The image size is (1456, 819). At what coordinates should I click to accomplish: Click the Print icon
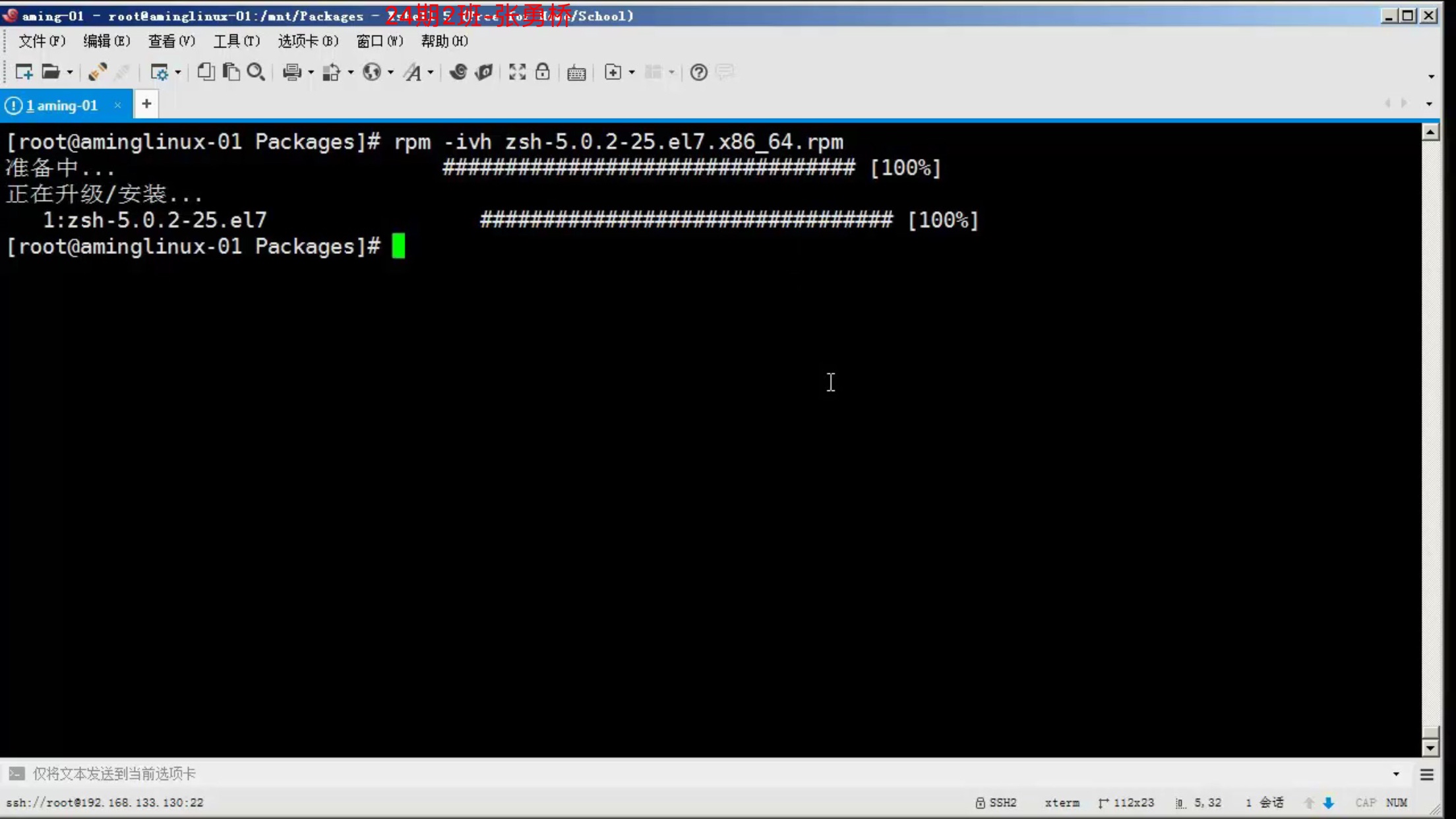click(x=292, y=72)
